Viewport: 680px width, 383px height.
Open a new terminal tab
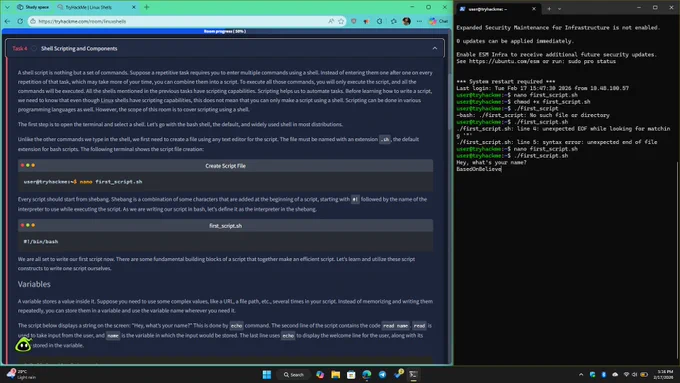click(x=549, y=9)
